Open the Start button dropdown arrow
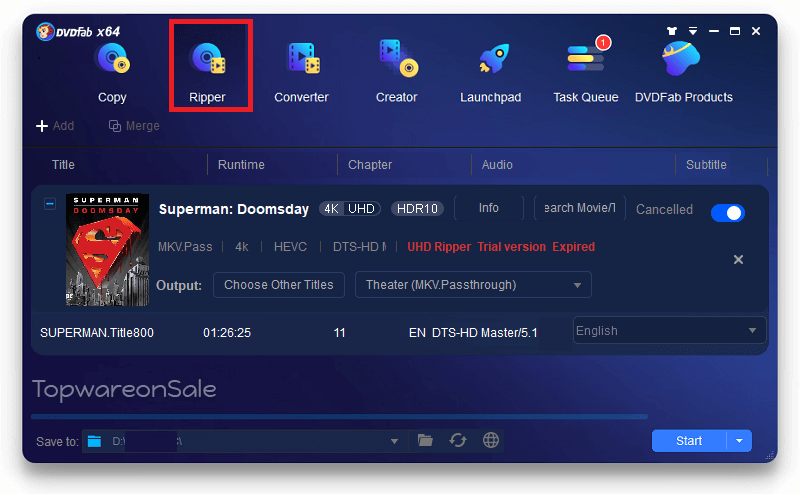This screenshot has width=800, height=494. coord(739,441)
